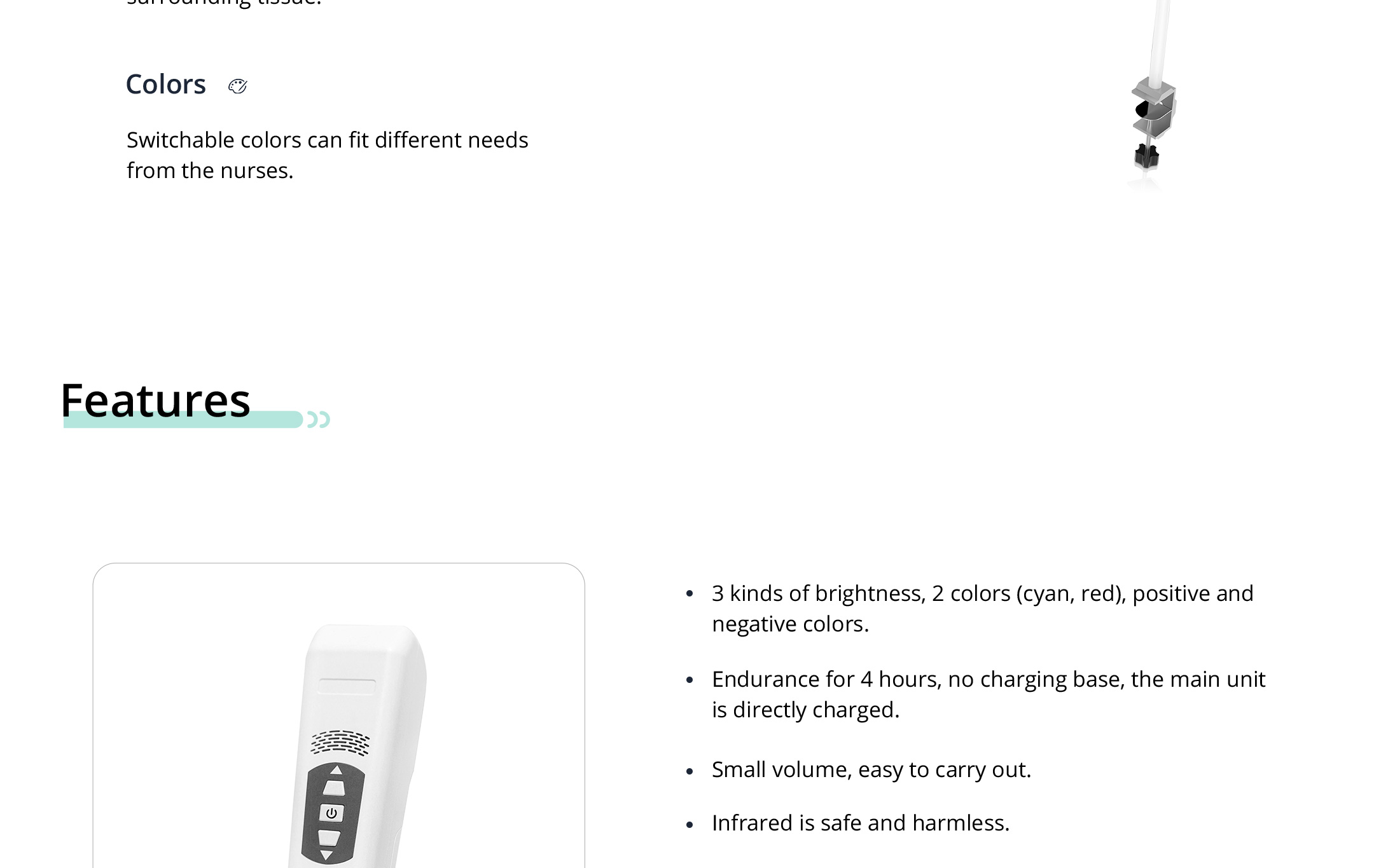Click the double chevron after Features
The height and width of the screenshot is (868, 1374).
(x=319, y=420)
